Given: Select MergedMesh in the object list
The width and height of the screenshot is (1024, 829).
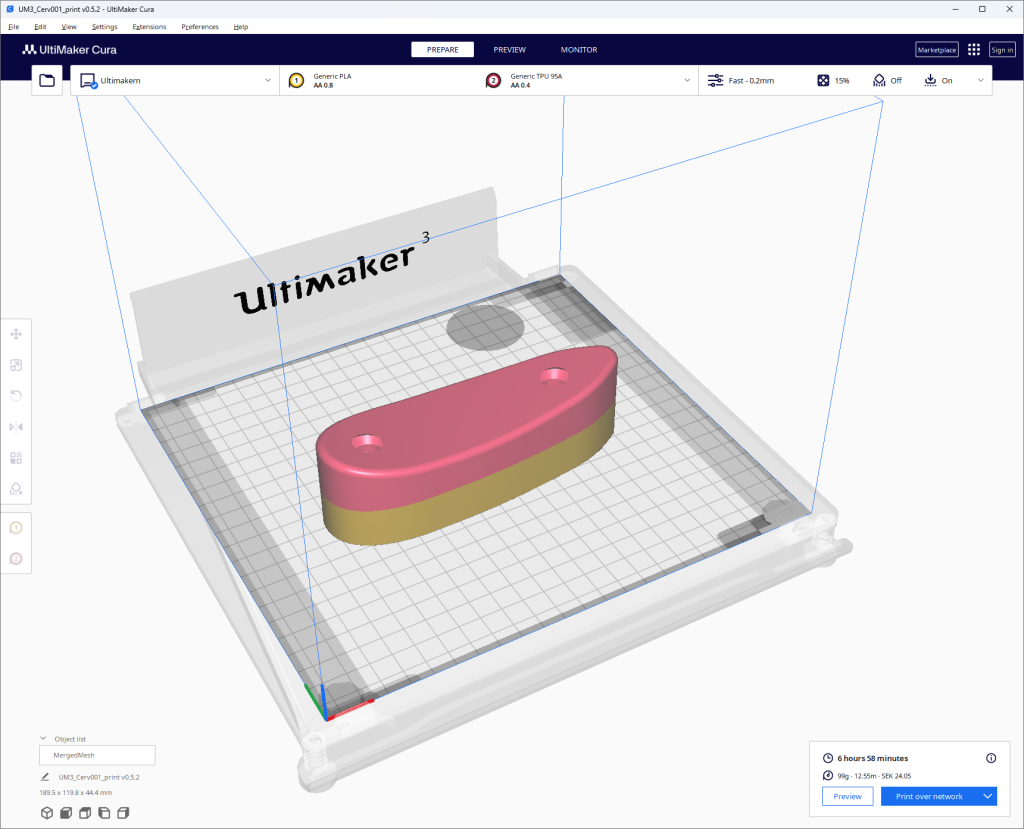Looking at the screenshot, I should 97,755.
